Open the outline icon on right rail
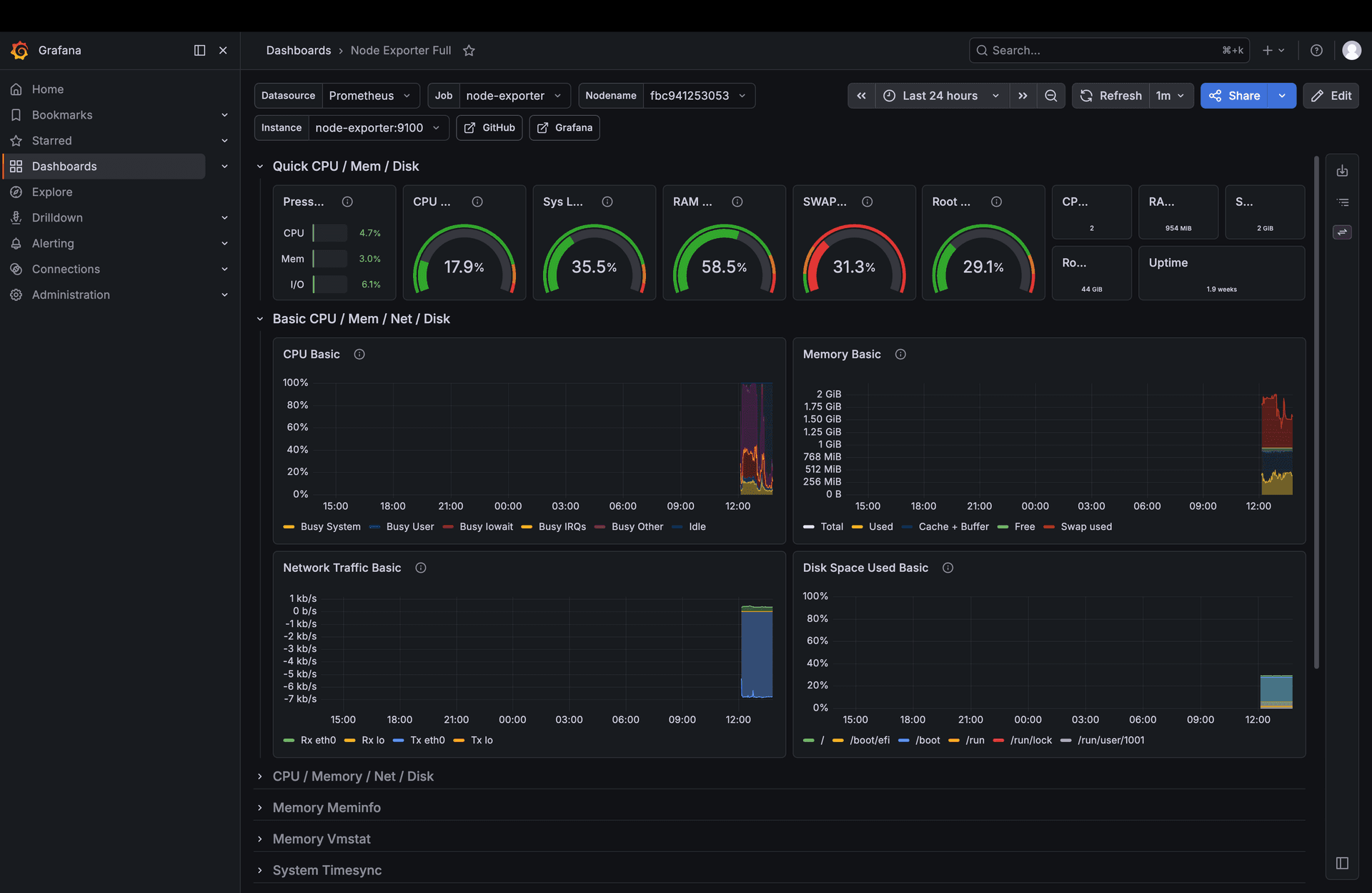The height and width of the screenshot is (893, 1372). point(1342,202)
